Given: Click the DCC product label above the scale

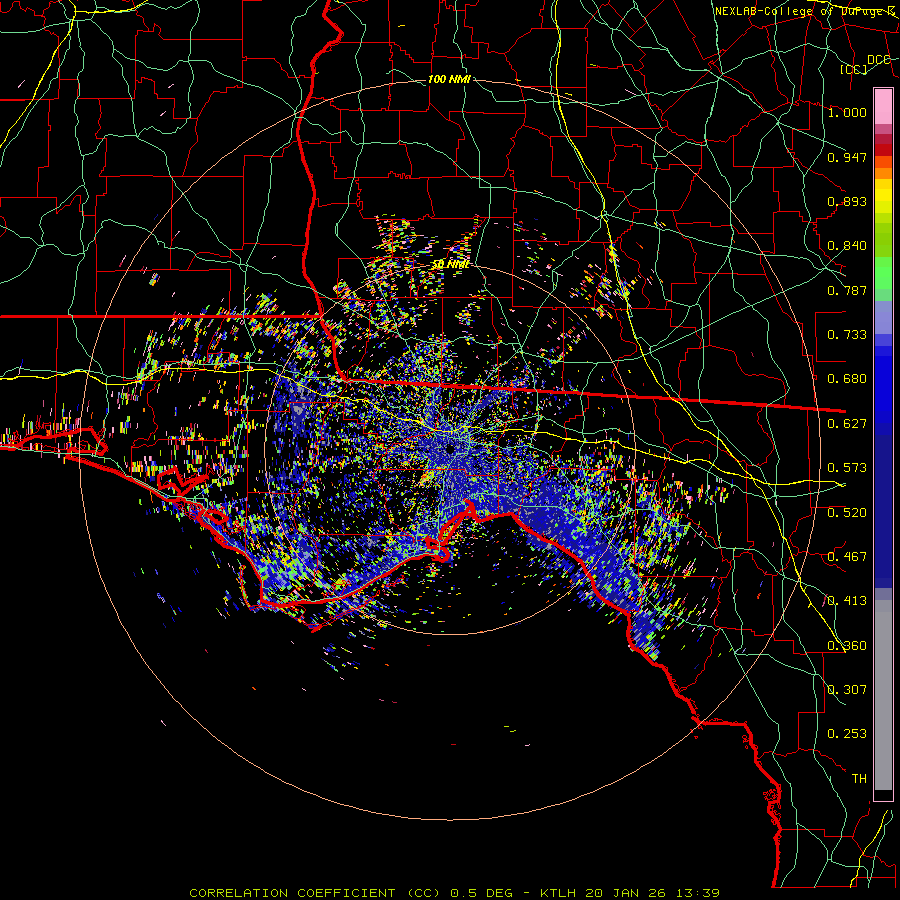Looking at the screenshot, I should tap(878, 60).
